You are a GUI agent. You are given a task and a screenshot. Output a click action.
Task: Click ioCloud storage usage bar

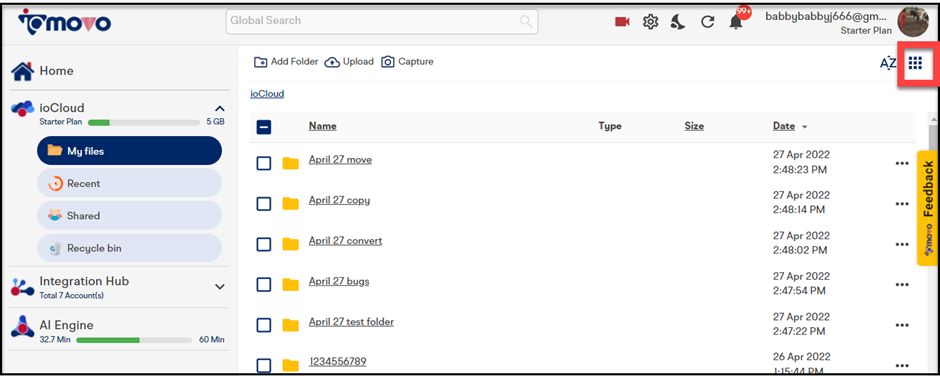coord(144,122)
